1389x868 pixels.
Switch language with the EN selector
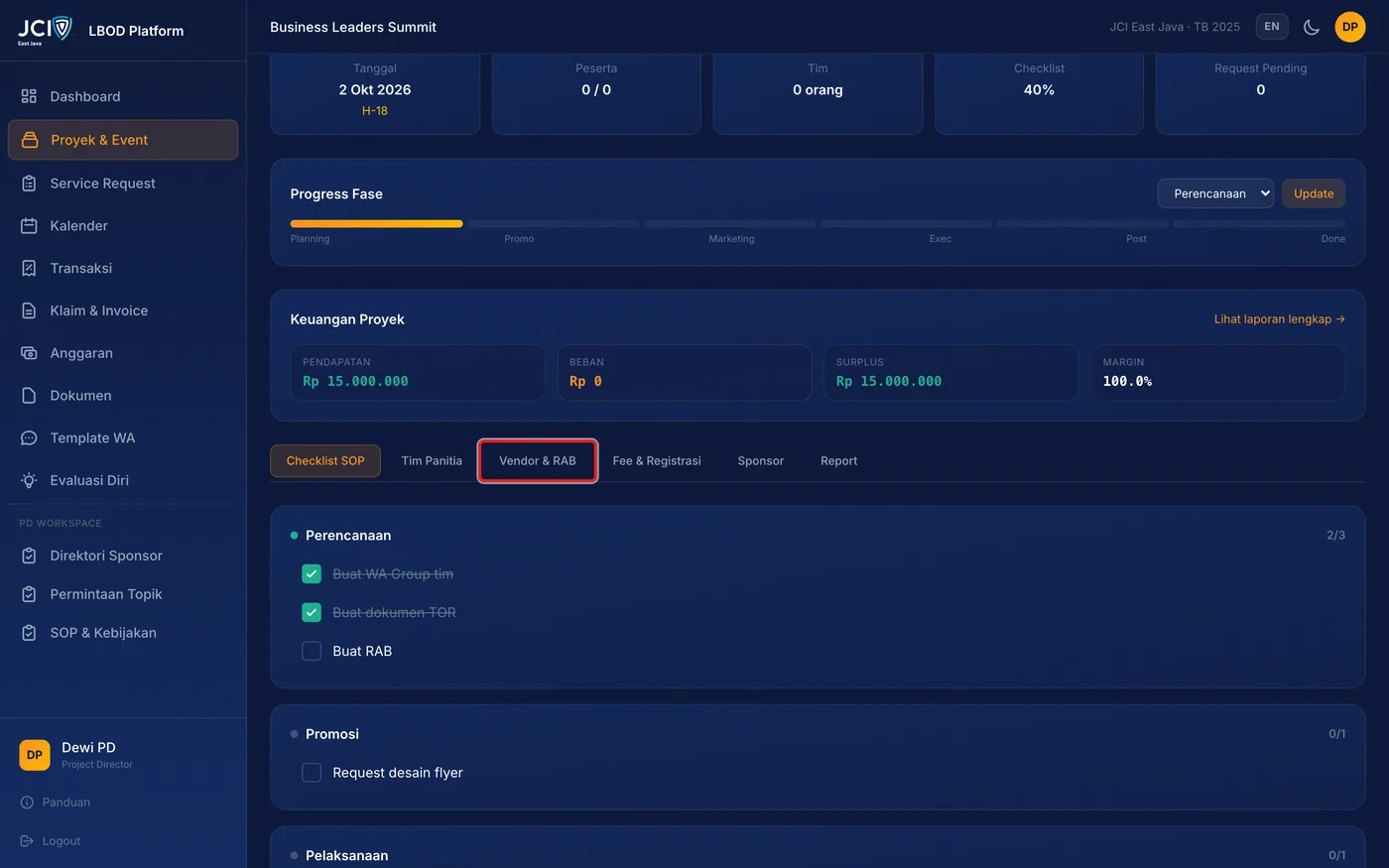[1272, 27]
